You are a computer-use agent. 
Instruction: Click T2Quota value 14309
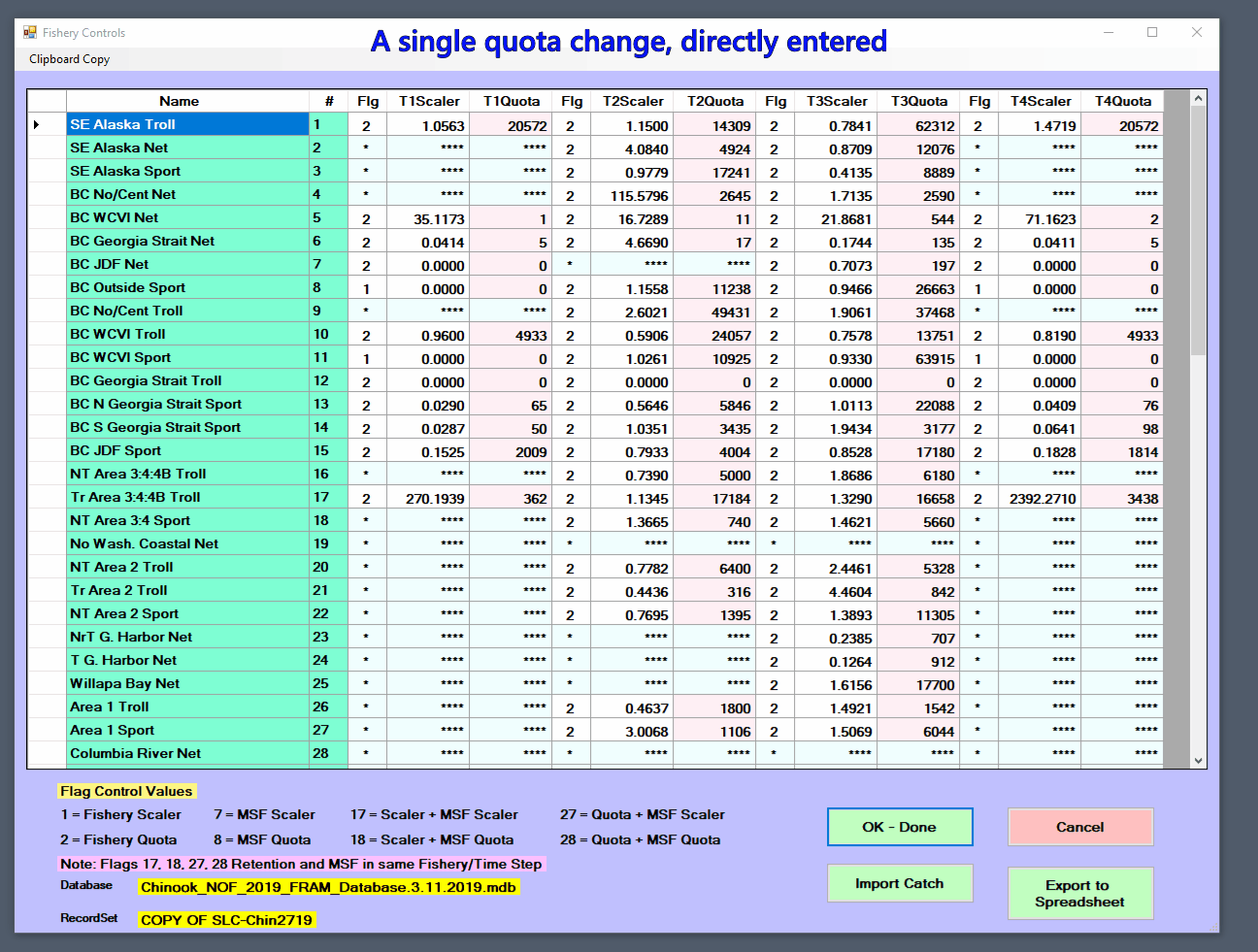714,125
